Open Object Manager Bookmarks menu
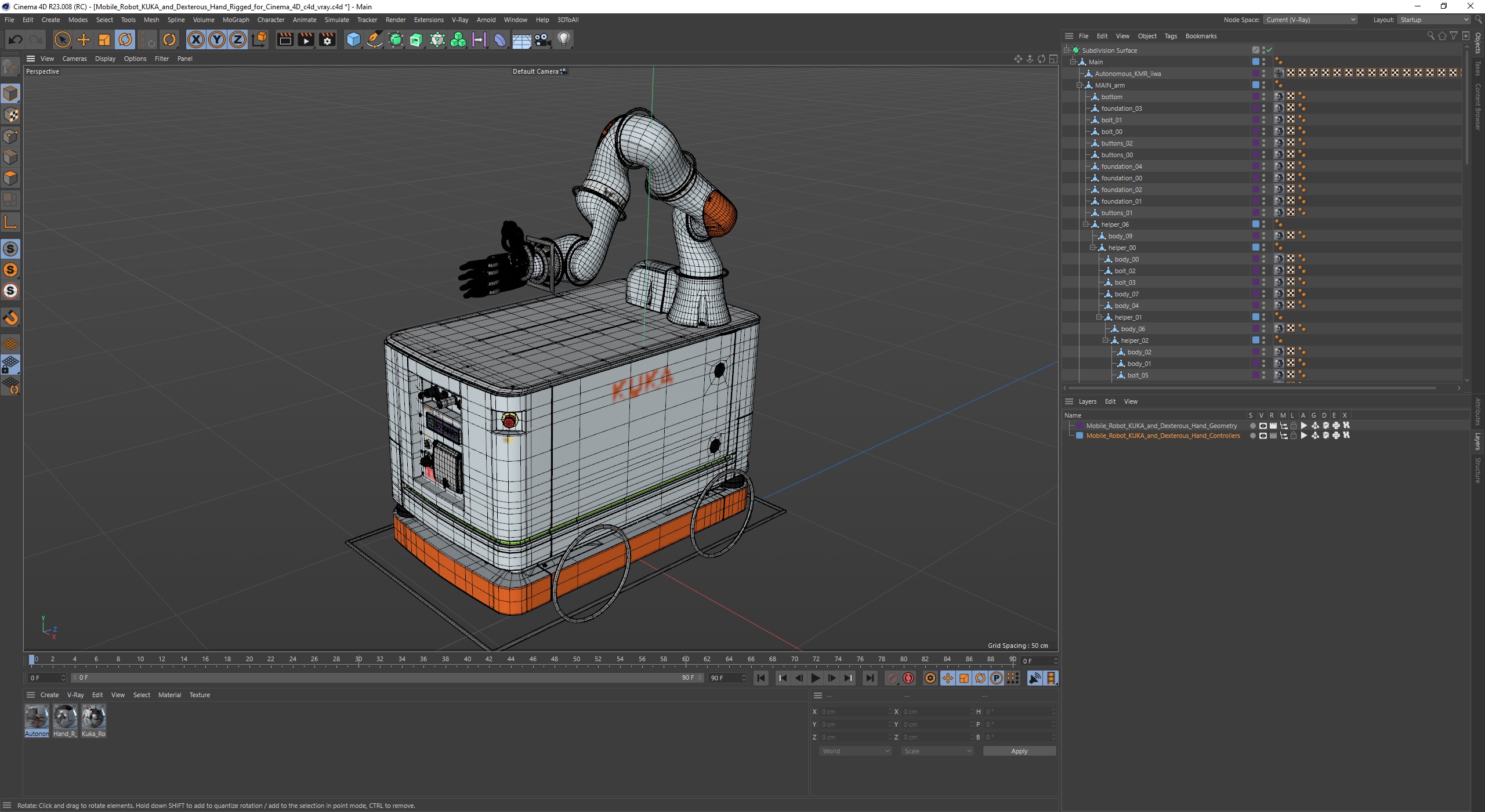1485x812 pixels. click(1201, 36)
